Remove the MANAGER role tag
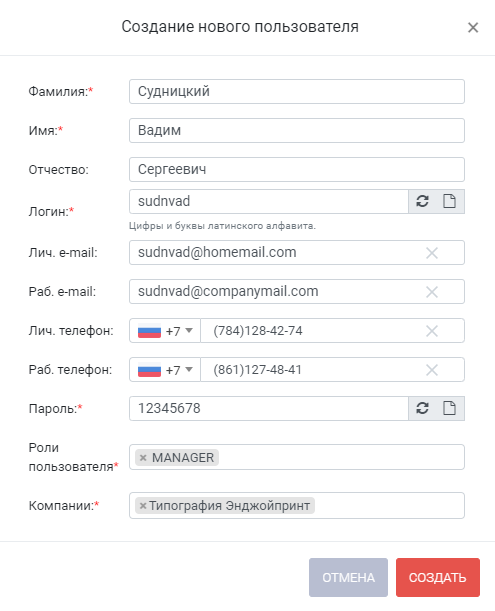Screen dimensions: 495x611 click(x=143, y=457)
